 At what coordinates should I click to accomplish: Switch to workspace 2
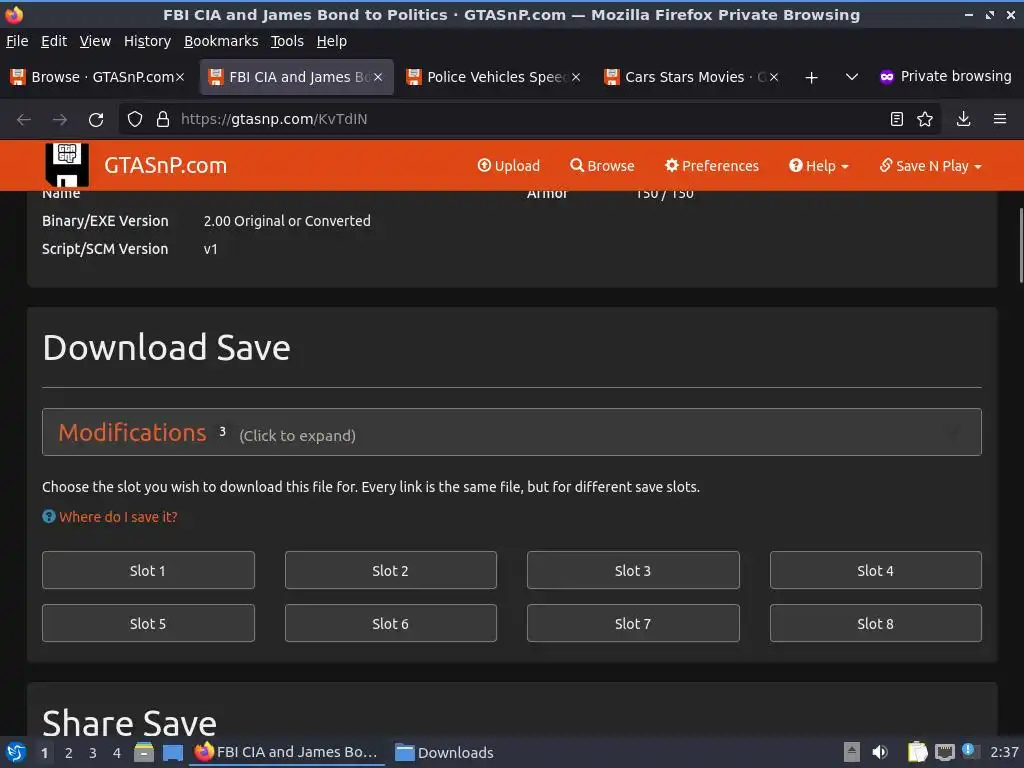tap(69, 753)
